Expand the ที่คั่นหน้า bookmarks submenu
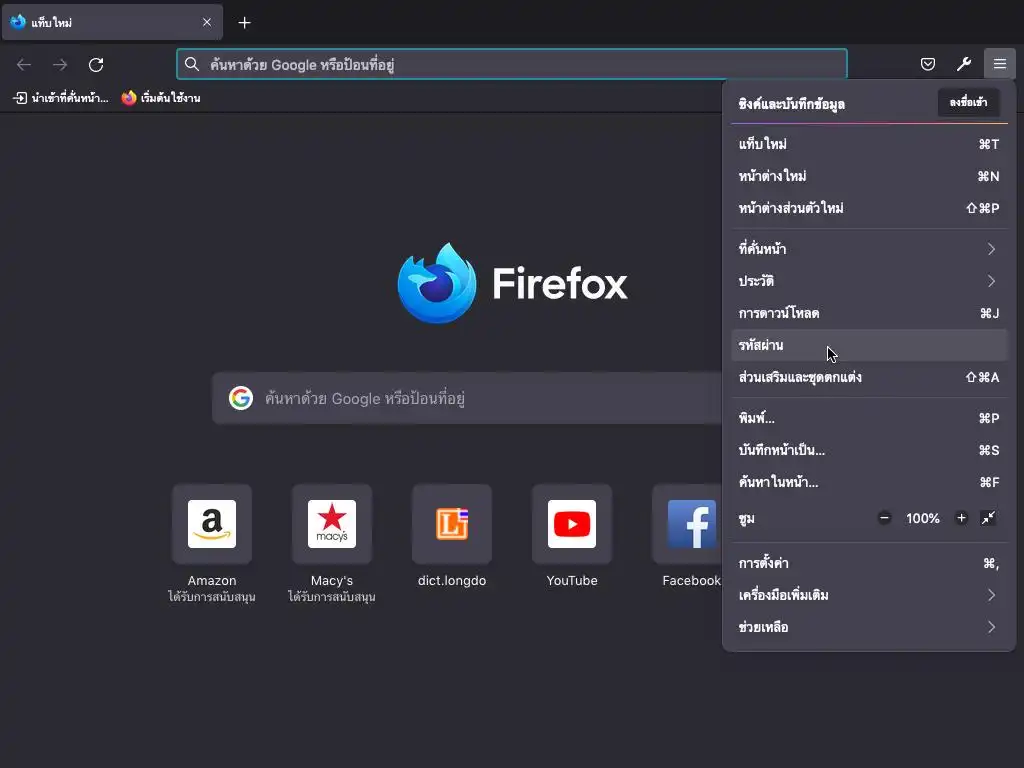The width and height of the screenshot is (1024, 768). 869,249
